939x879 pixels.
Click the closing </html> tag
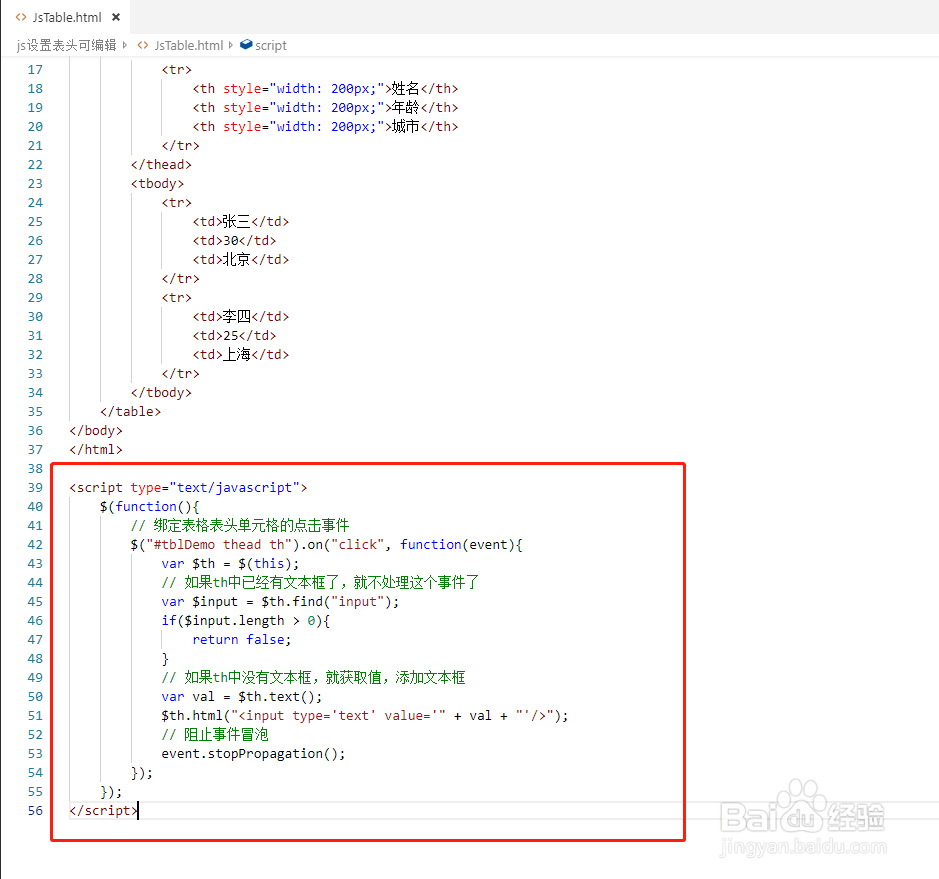96,450
